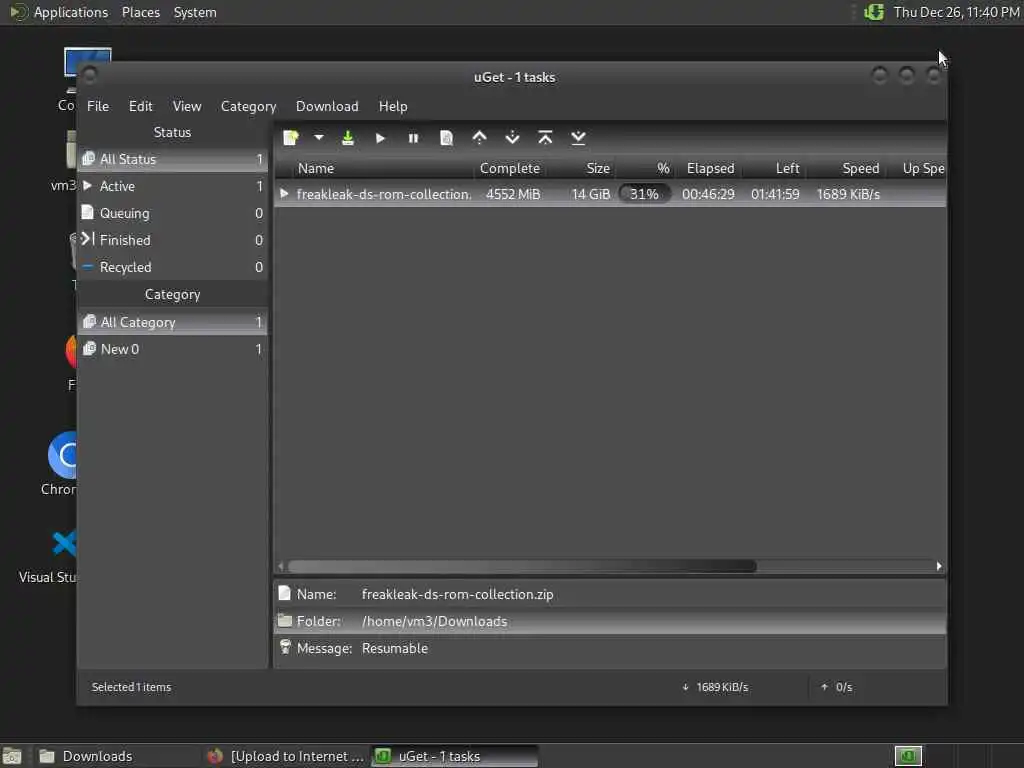Image resolution: width=1024 pixels, height=768 pixels.
Task: Open the System menu in the top panel
Action: (195, 12)
